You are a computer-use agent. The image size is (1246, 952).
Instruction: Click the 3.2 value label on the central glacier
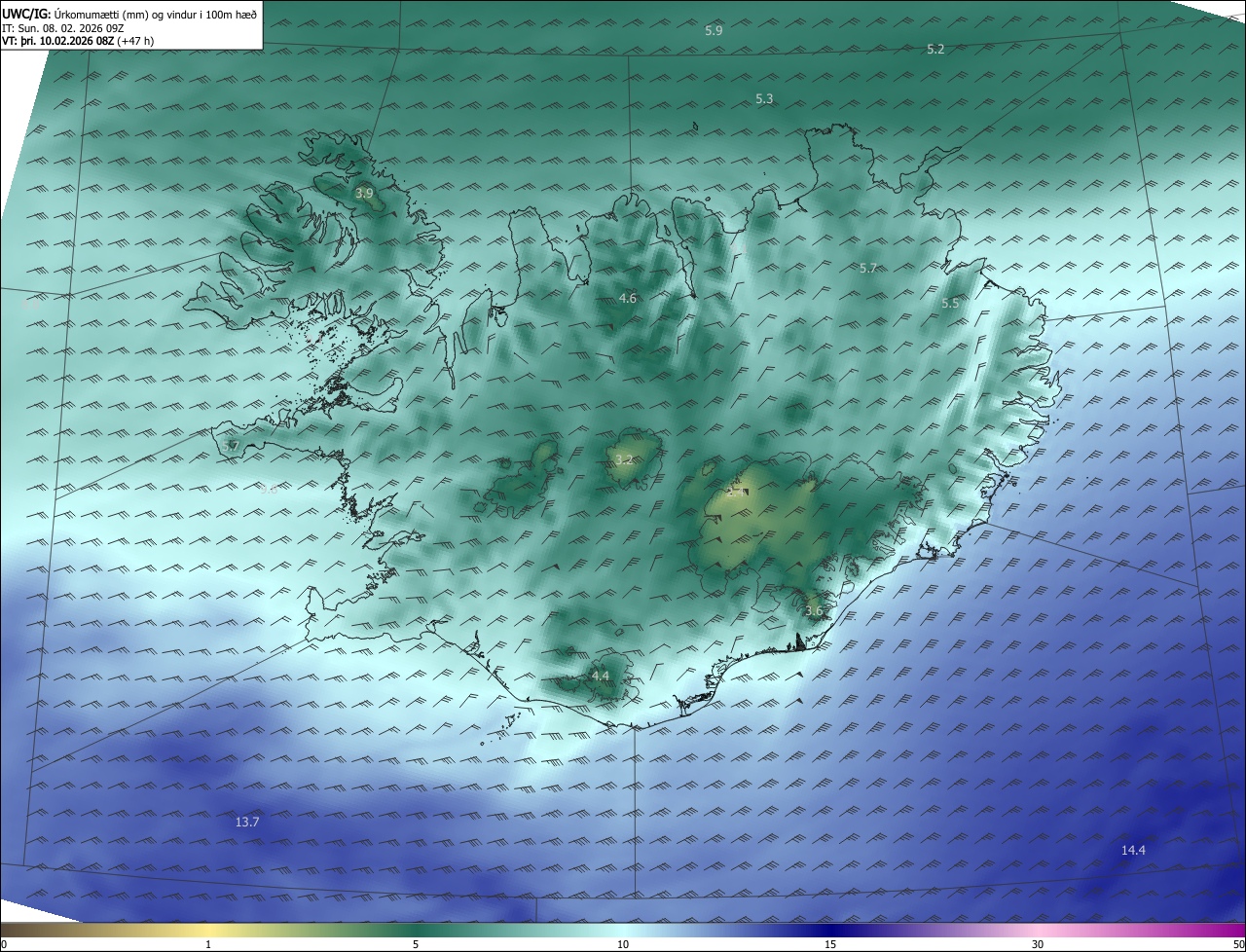point(624,460)
